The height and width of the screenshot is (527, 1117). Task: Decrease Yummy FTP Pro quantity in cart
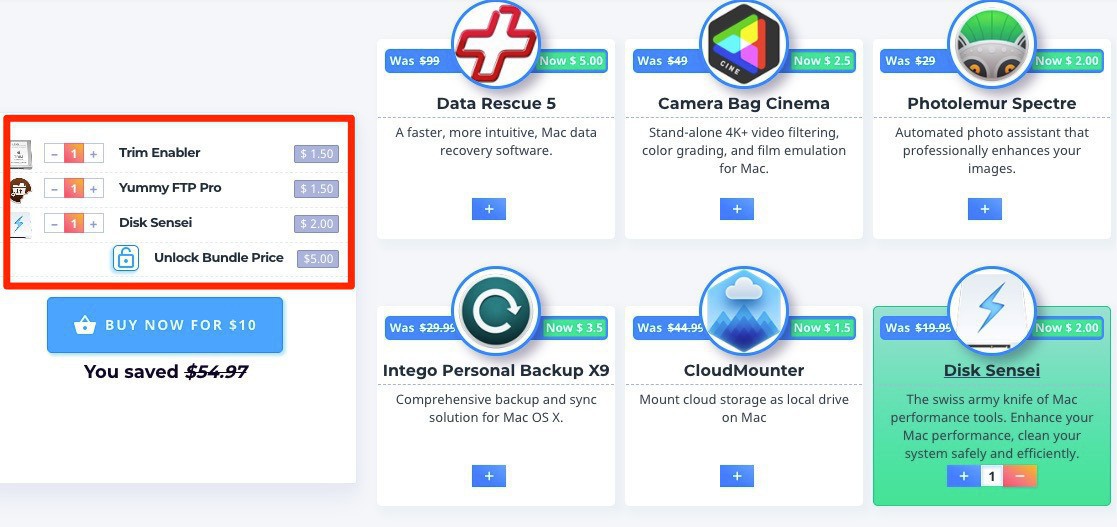point(54,189)
